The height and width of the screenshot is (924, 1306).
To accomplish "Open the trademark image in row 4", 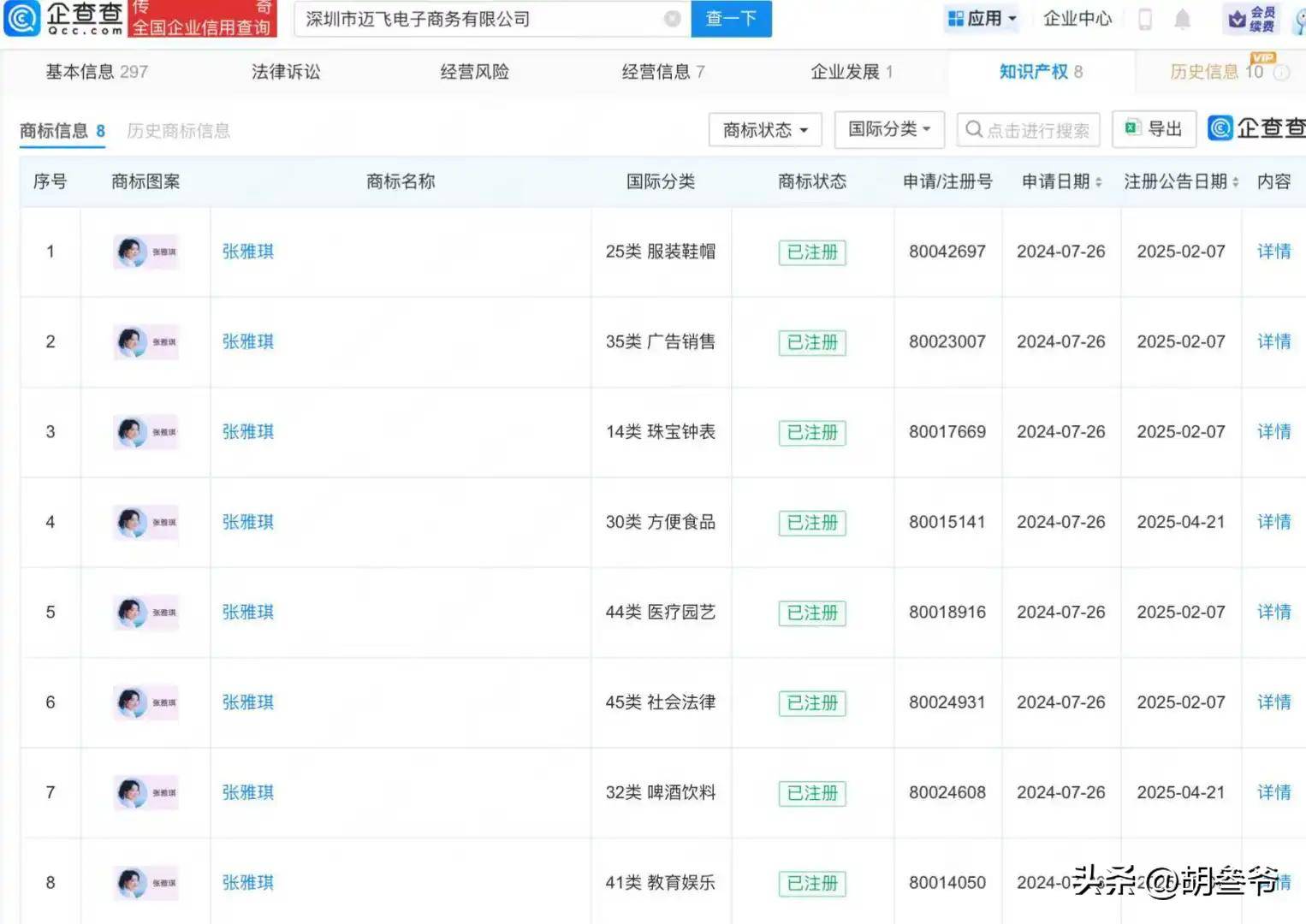I will pos(145,522).
